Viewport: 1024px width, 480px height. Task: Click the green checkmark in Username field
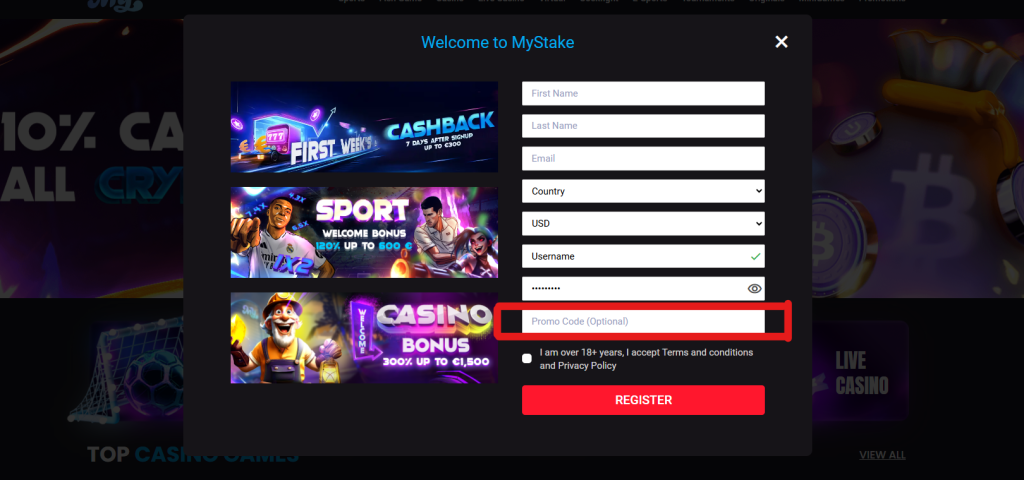point(755,257)
